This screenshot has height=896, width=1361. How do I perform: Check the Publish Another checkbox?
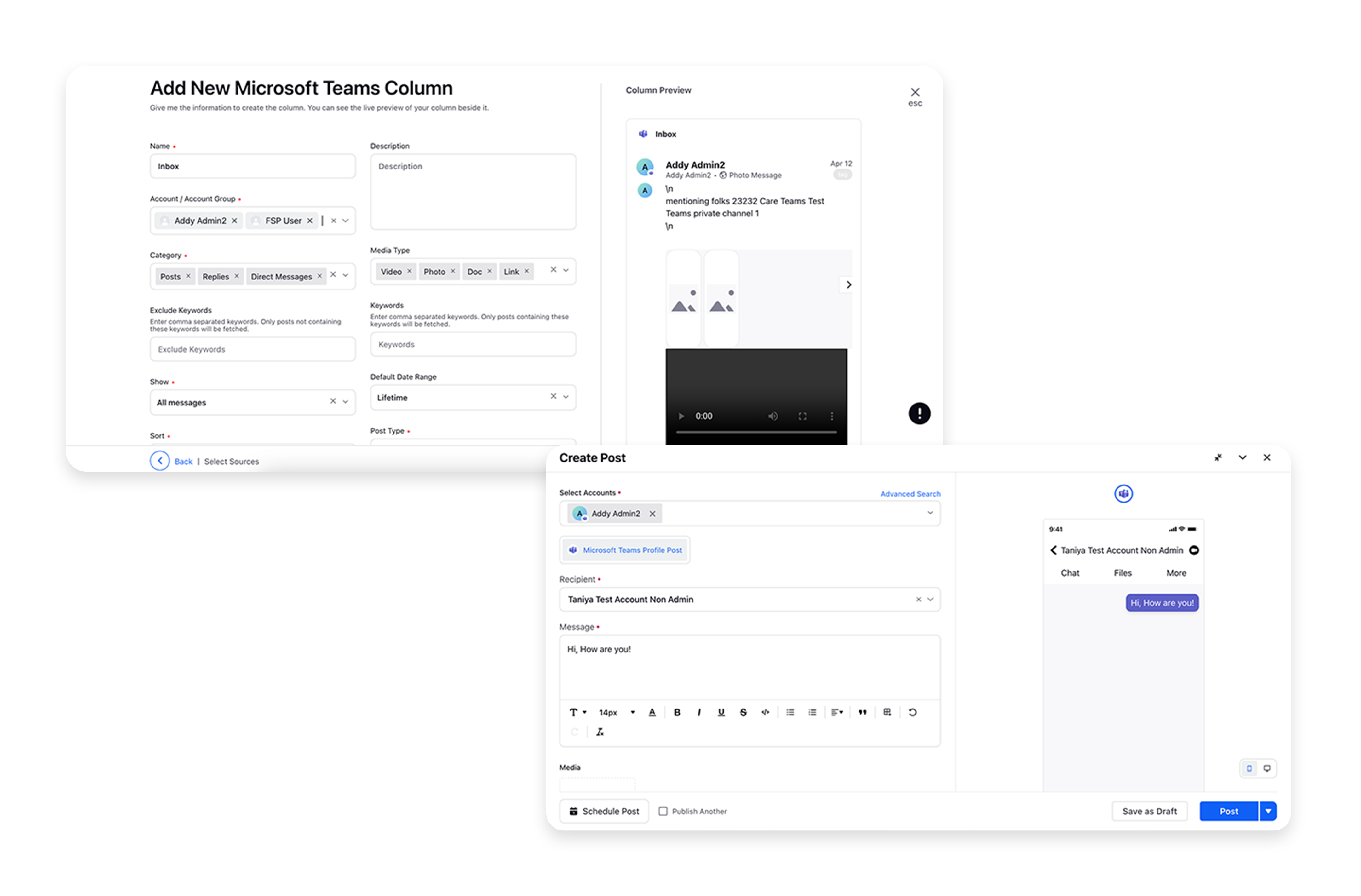point(663,811)
